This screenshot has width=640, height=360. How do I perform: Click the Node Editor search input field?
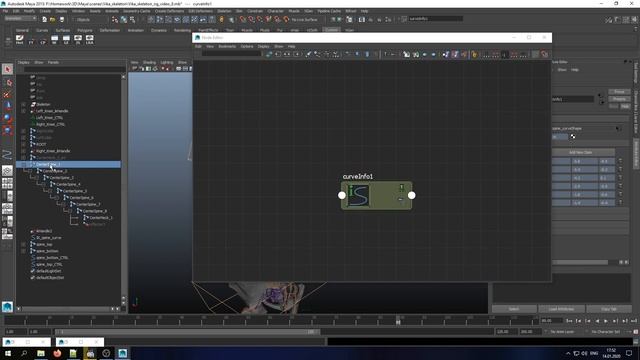(x=231, y=54)
